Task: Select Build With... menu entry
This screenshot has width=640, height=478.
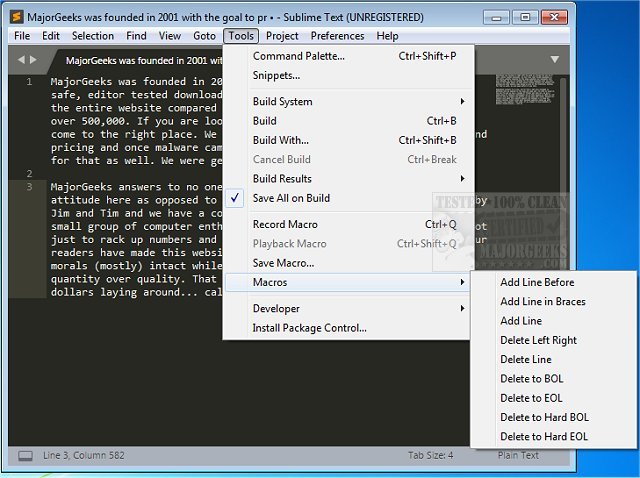Action: (x=347, y=140)
